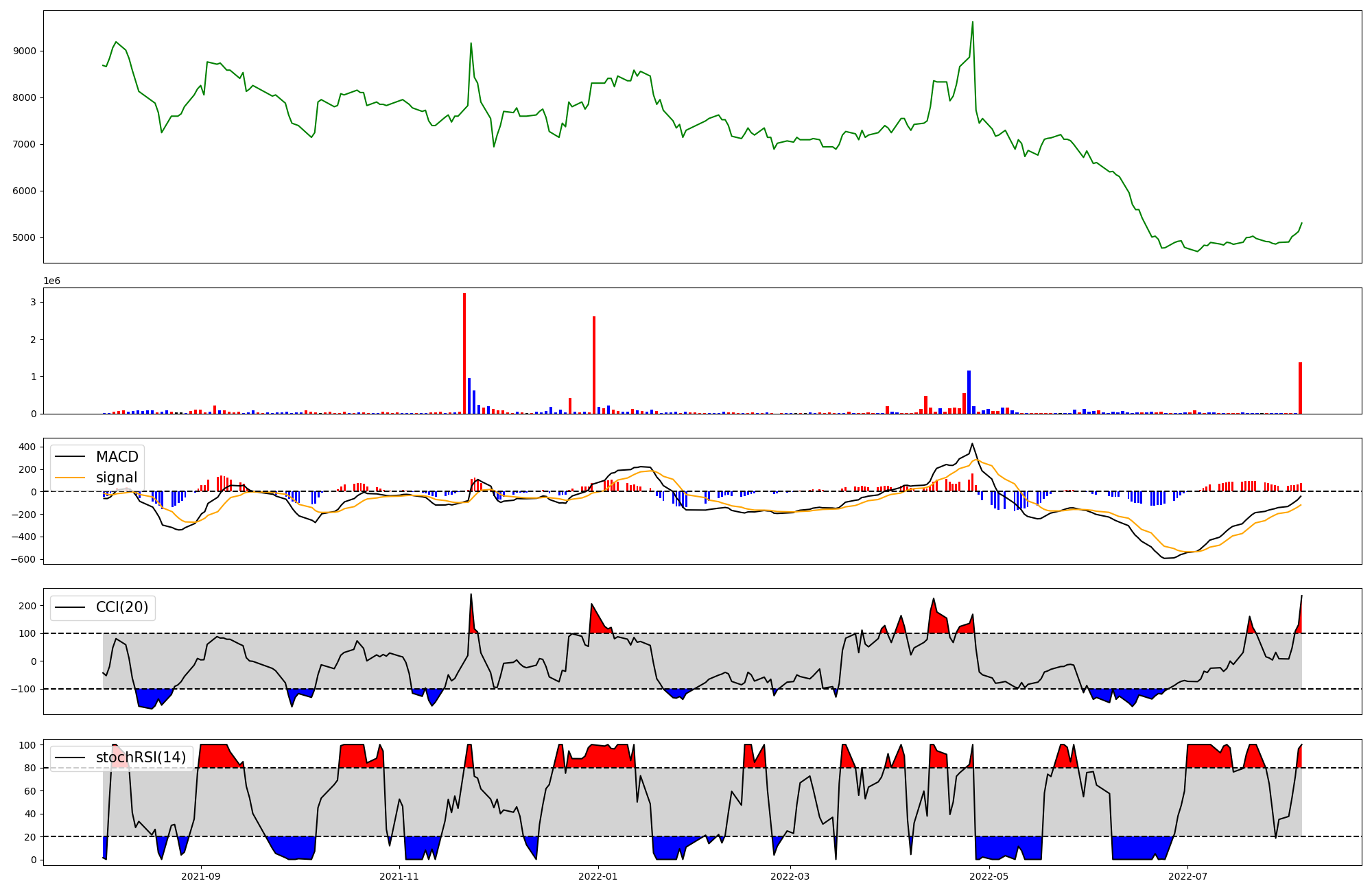Click the 9000 price axis tick label
Image resolution: width=1372 pixels, height=892 pixels.
(x=25, y=51)
